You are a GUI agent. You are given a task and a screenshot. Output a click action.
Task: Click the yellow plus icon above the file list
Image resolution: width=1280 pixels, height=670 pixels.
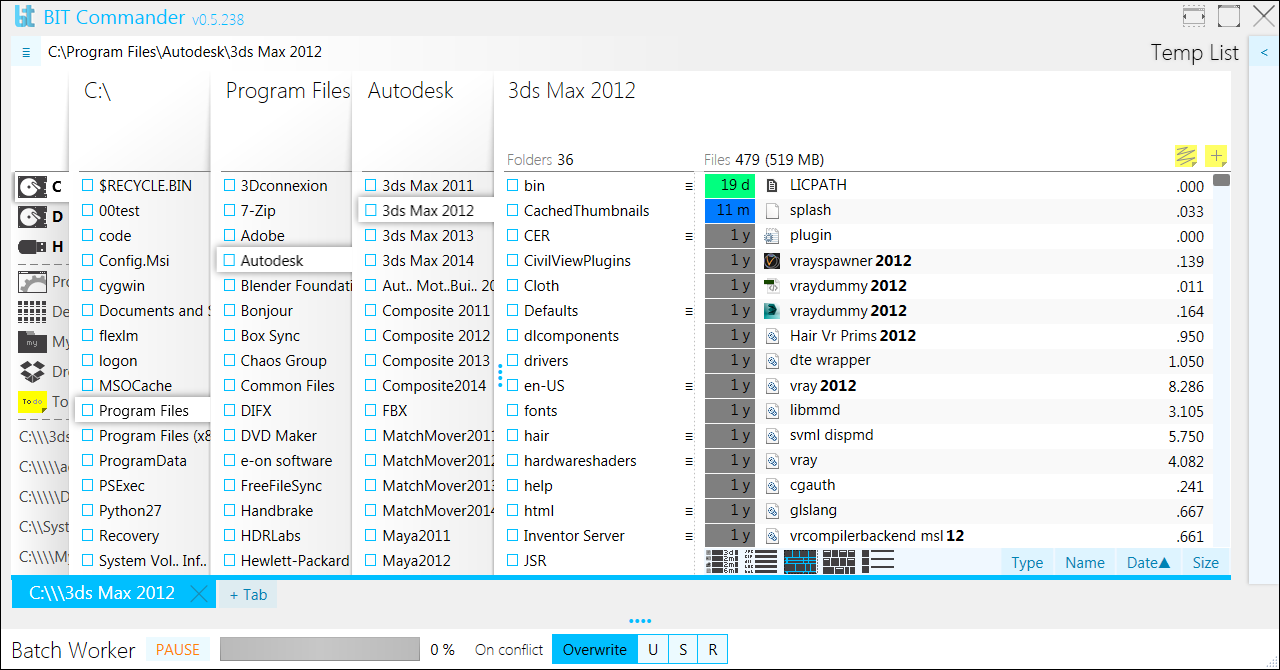coord(1216,156)
